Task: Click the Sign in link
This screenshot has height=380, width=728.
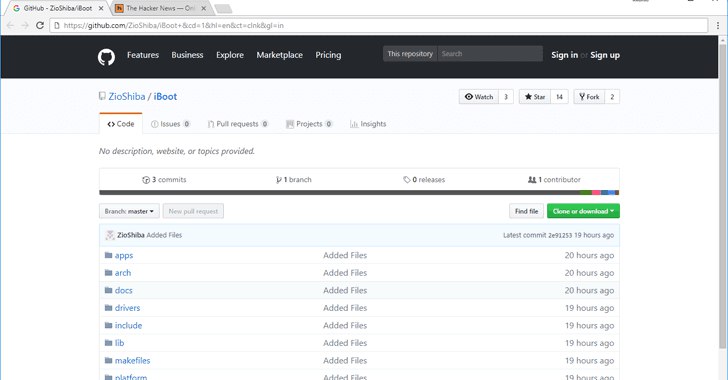Action: click(x=565, y=55)
